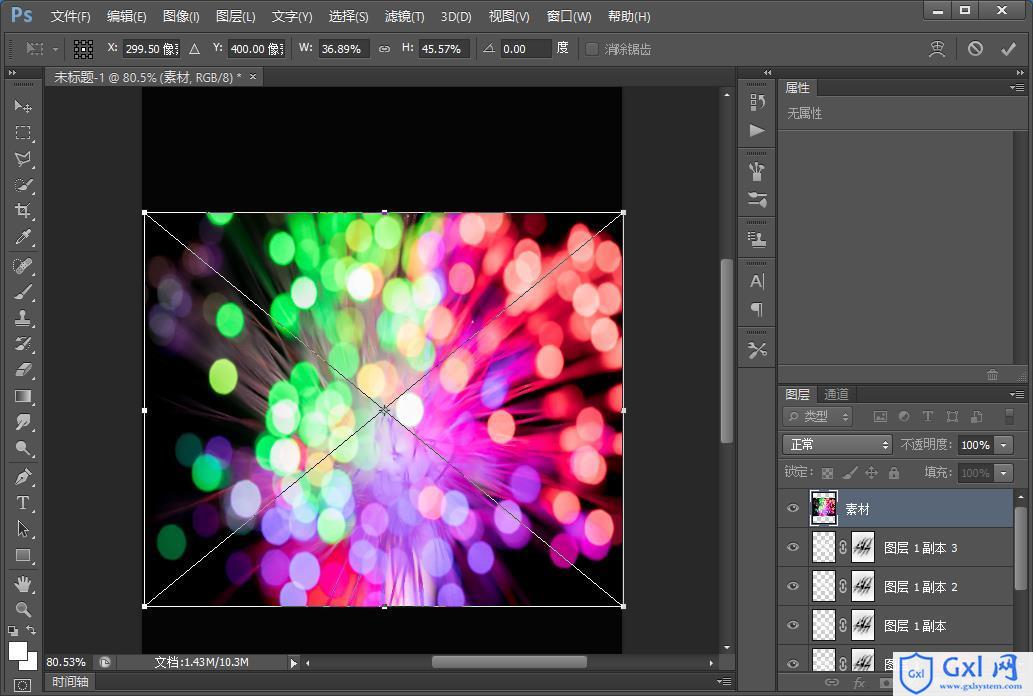Open the 图层 panel options menu

[x=1017, y=394]
